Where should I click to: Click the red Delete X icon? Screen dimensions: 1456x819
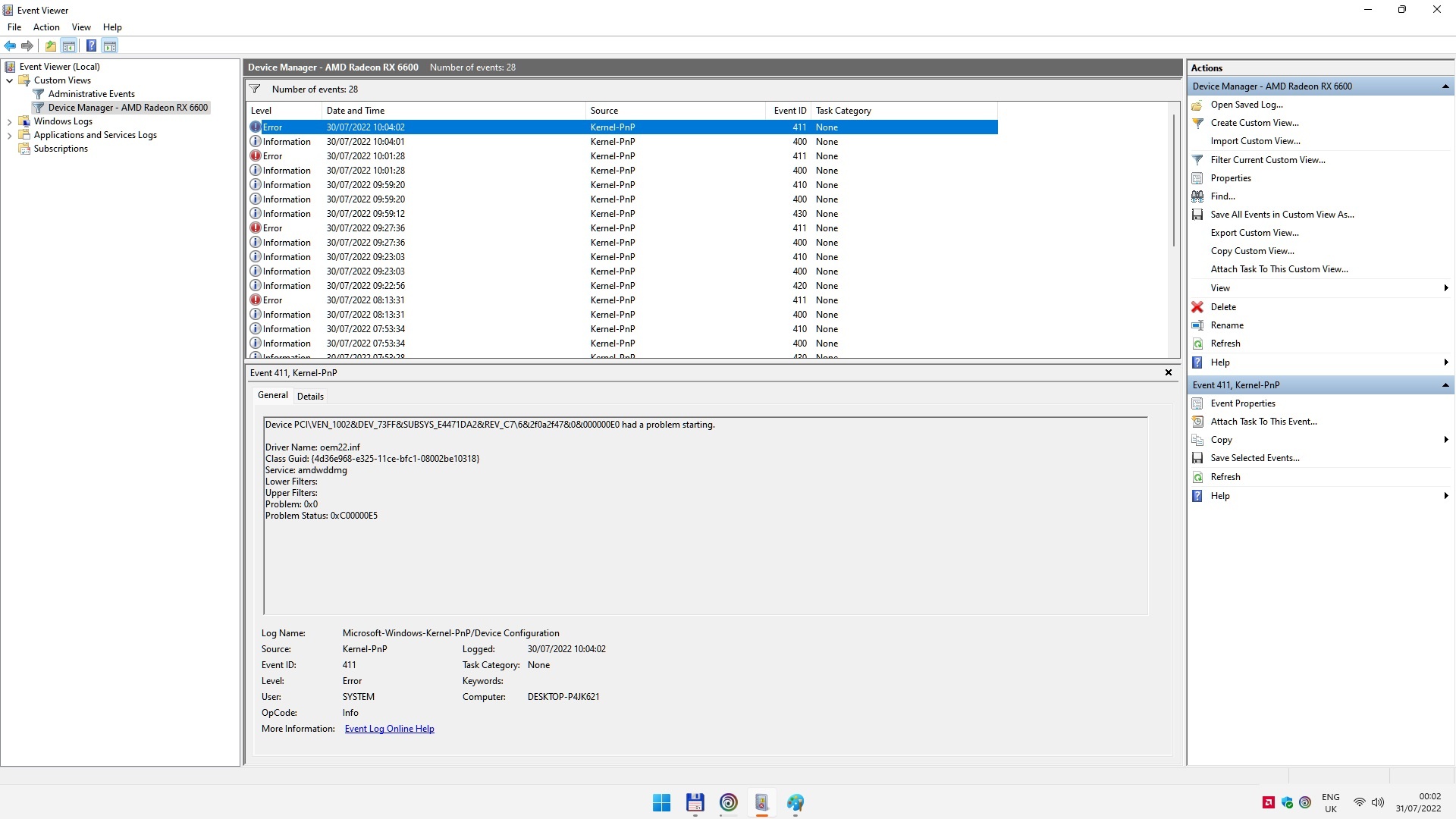point(1197,307)
